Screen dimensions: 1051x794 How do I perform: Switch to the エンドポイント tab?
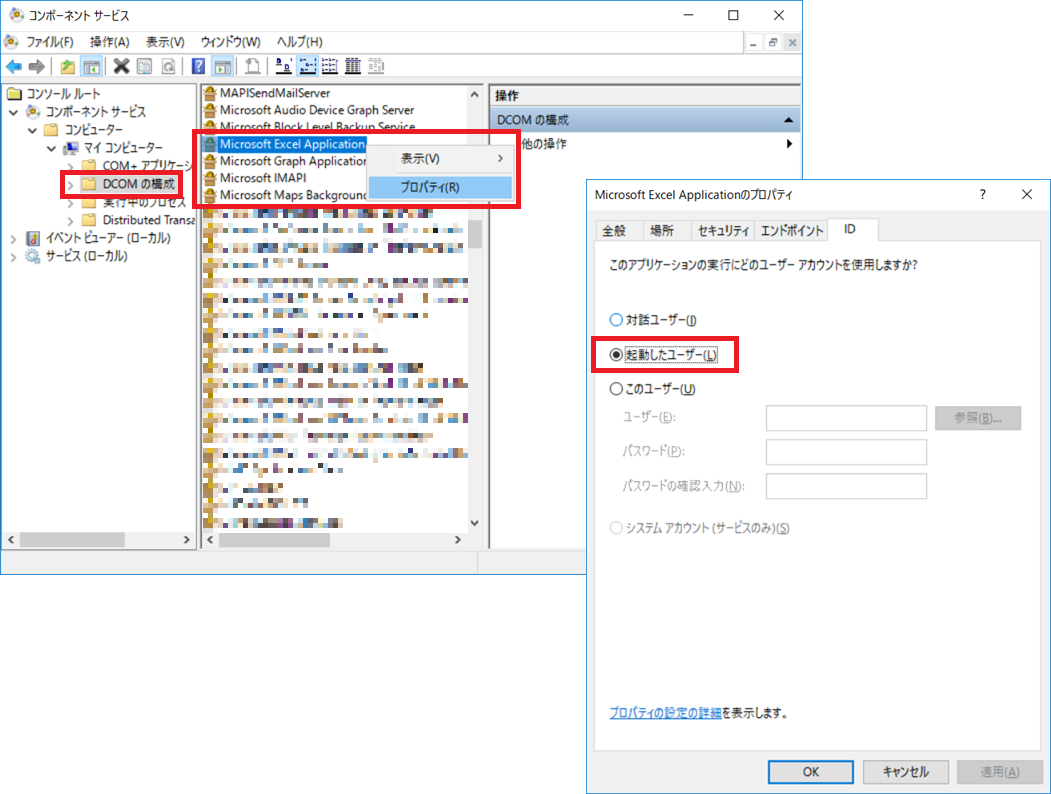(x=792, y=230)
